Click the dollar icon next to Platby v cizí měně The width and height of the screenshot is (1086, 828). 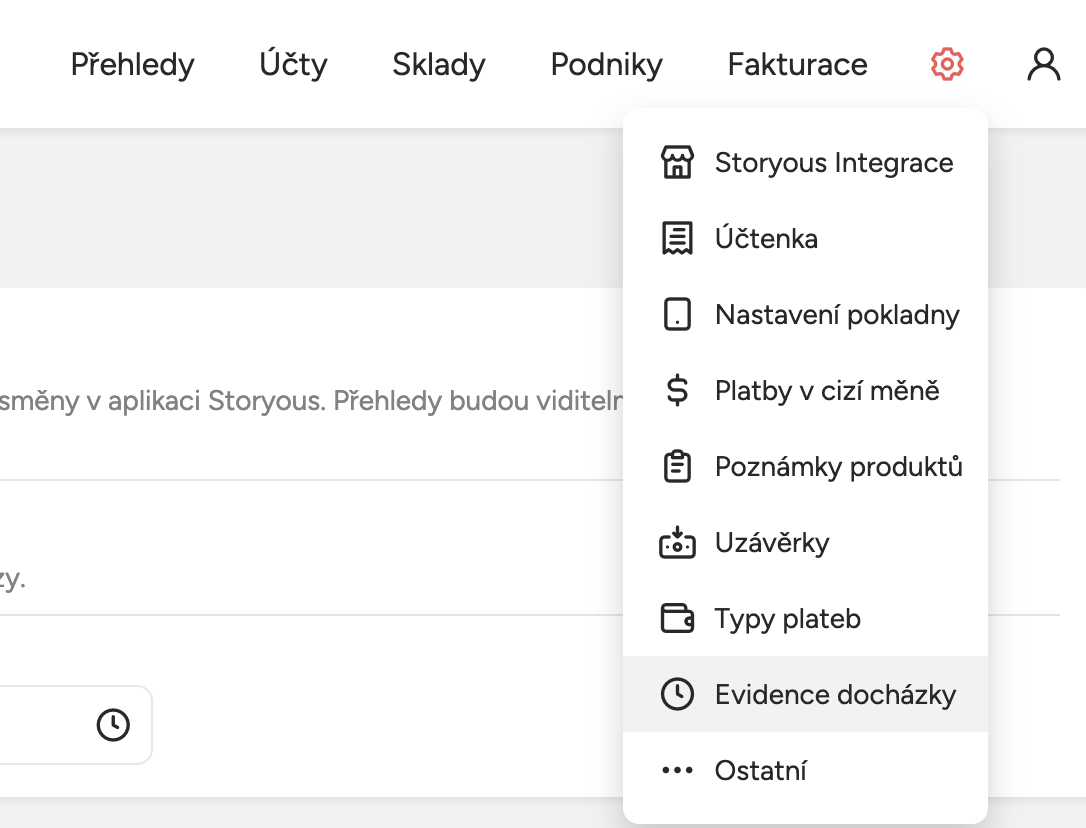[x=678, y=390]
